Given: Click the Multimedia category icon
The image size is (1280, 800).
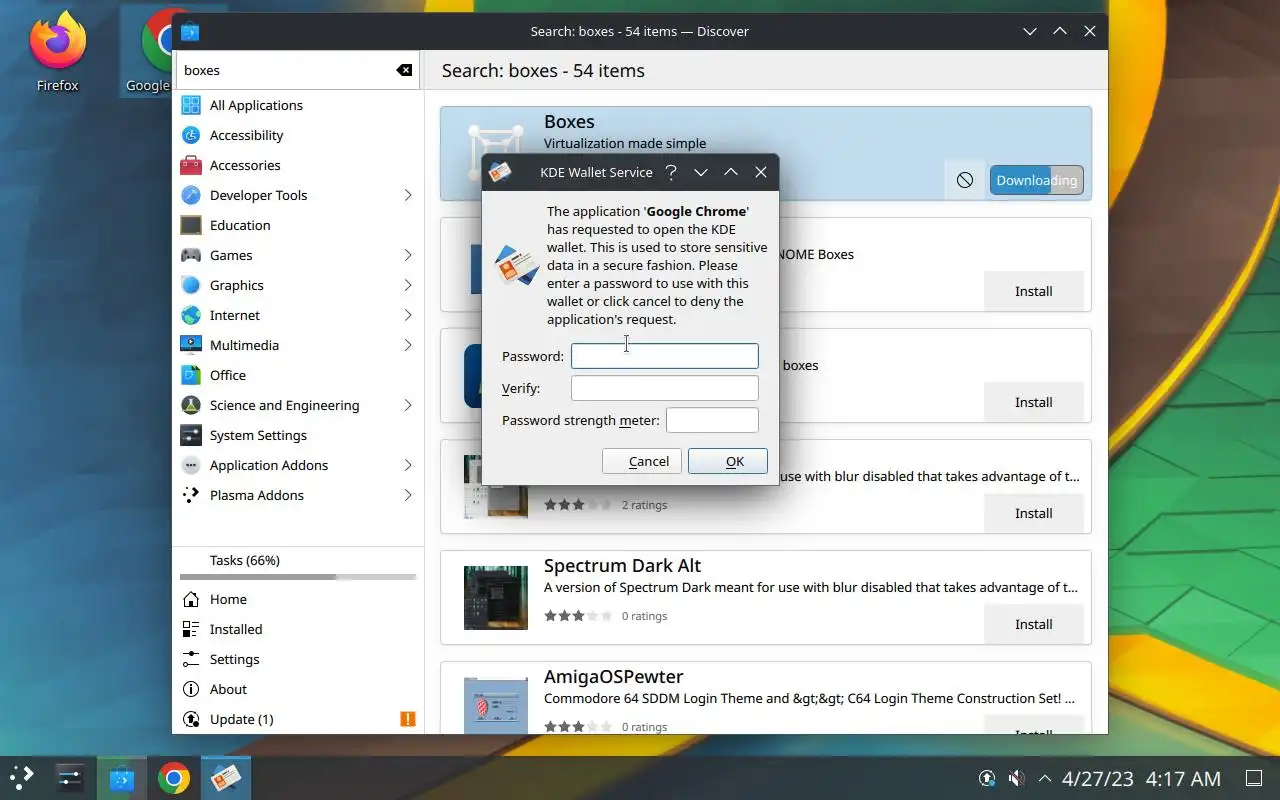Looking at the screenshot, I should click(191, 345).
